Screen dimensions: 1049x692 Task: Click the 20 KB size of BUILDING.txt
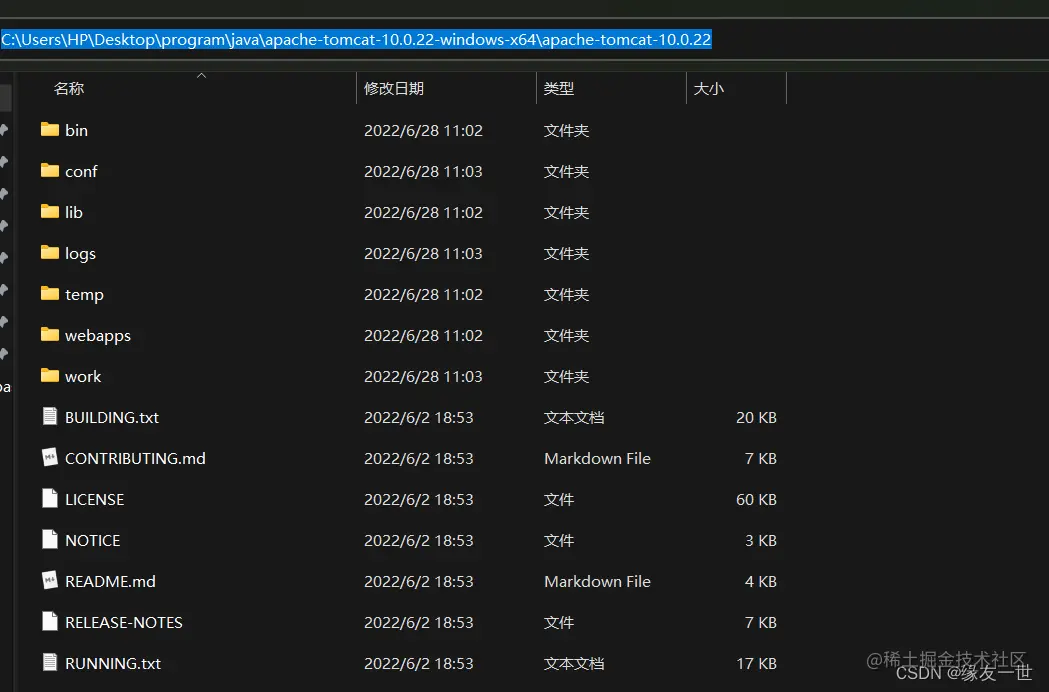click(756, 418)
